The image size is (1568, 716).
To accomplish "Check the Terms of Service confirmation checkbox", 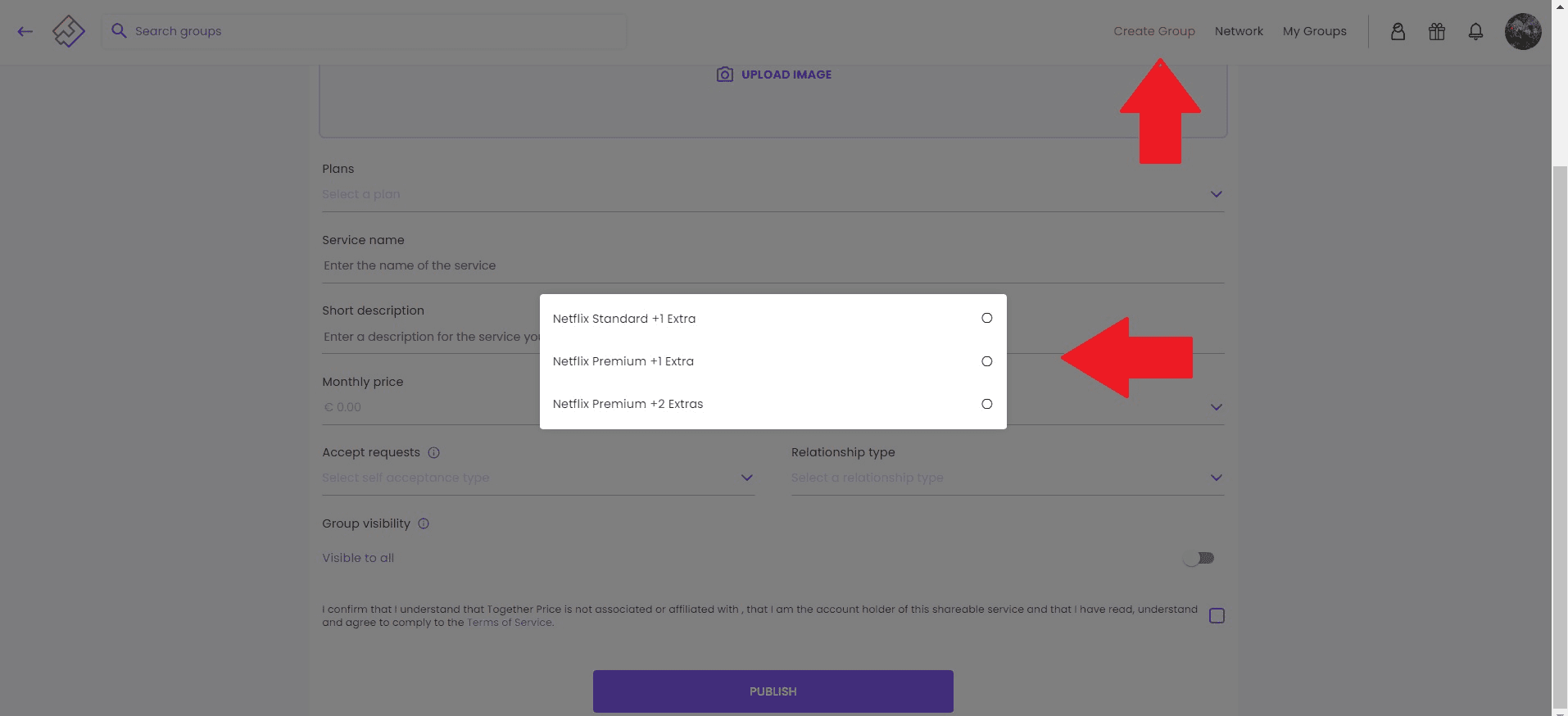I will pyautogui.click(x=1217, y=616).
